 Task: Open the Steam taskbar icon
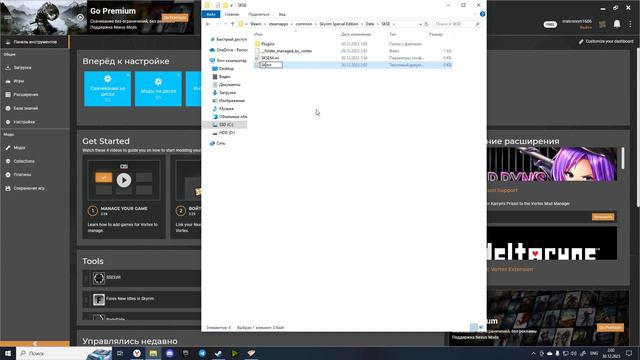pyautogui.click(x=218, y=353)
